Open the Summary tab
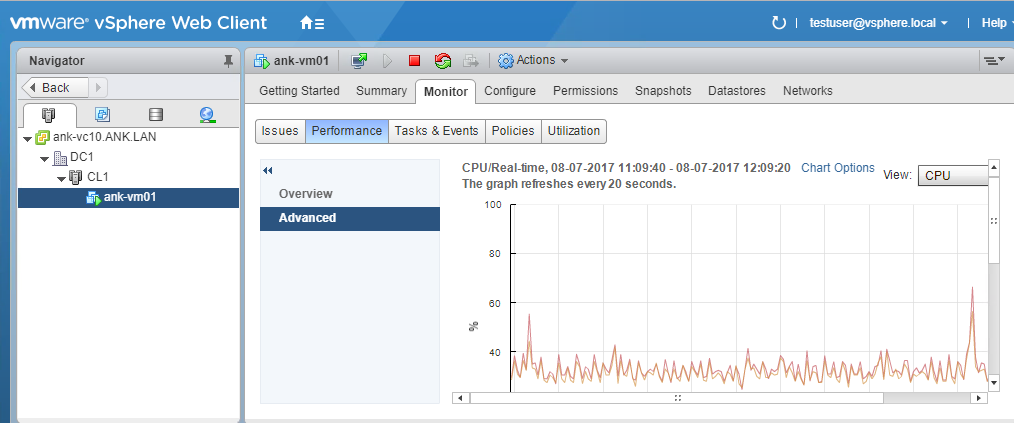The width and height of the screenshot is (1014, 423). pos(382,91)
